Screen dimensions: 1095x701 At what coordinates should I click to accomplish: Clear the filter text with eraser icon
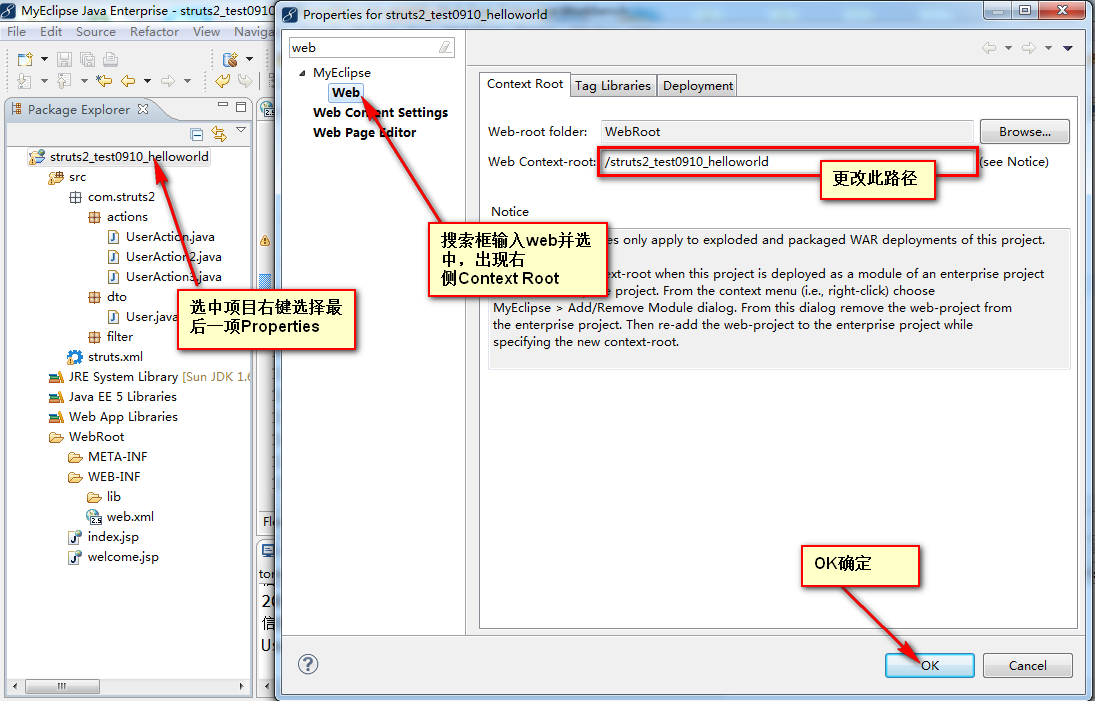point(445,47)
